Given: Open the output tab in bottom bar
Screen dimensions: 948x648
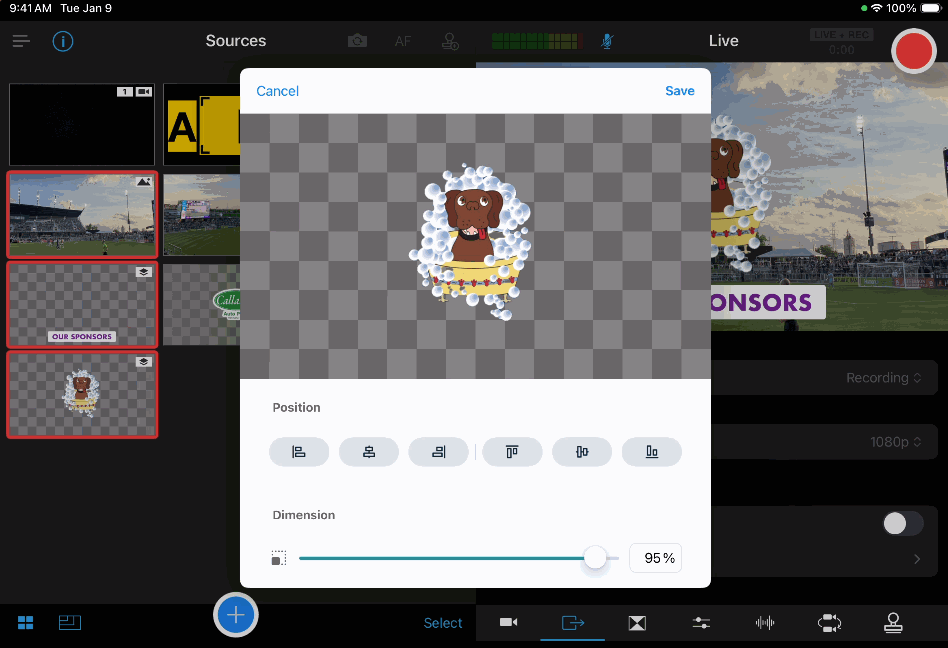Looking at the screenshot, I should click(573, 623).
